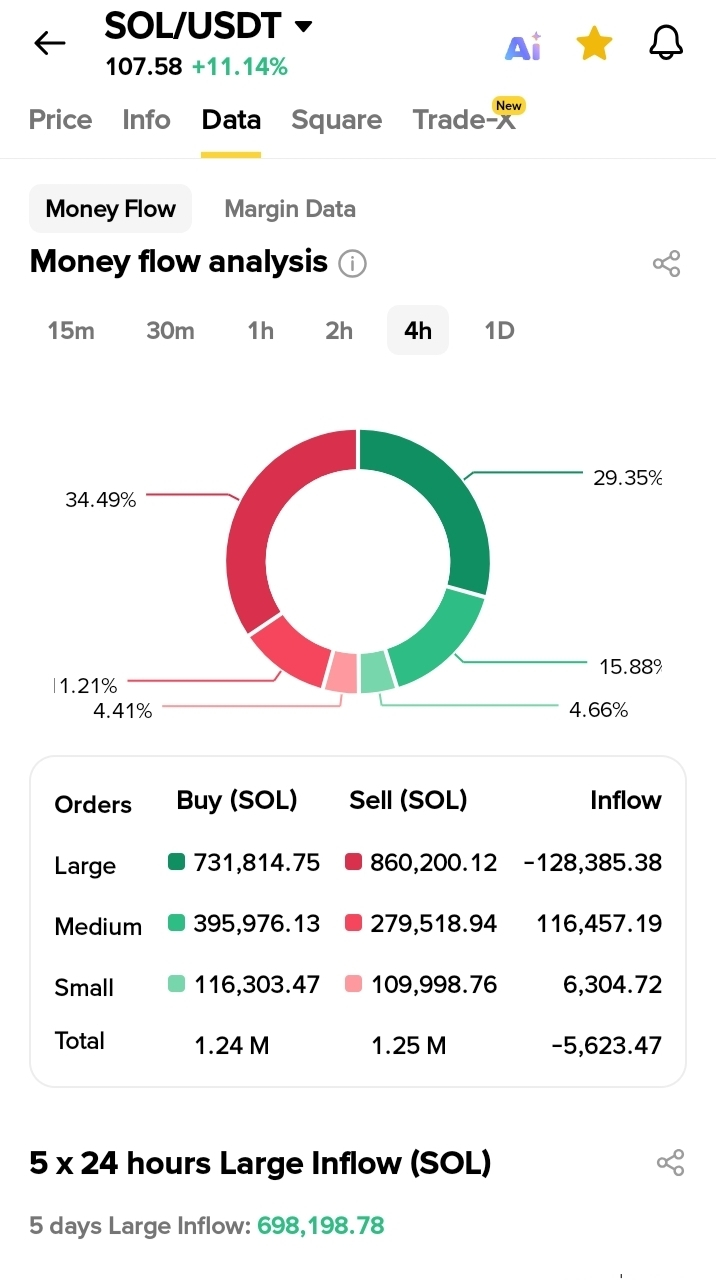Click the light pink Small sell swatch
The width and height of the screenshot is (716, 1280).
(x=353, y=984)
